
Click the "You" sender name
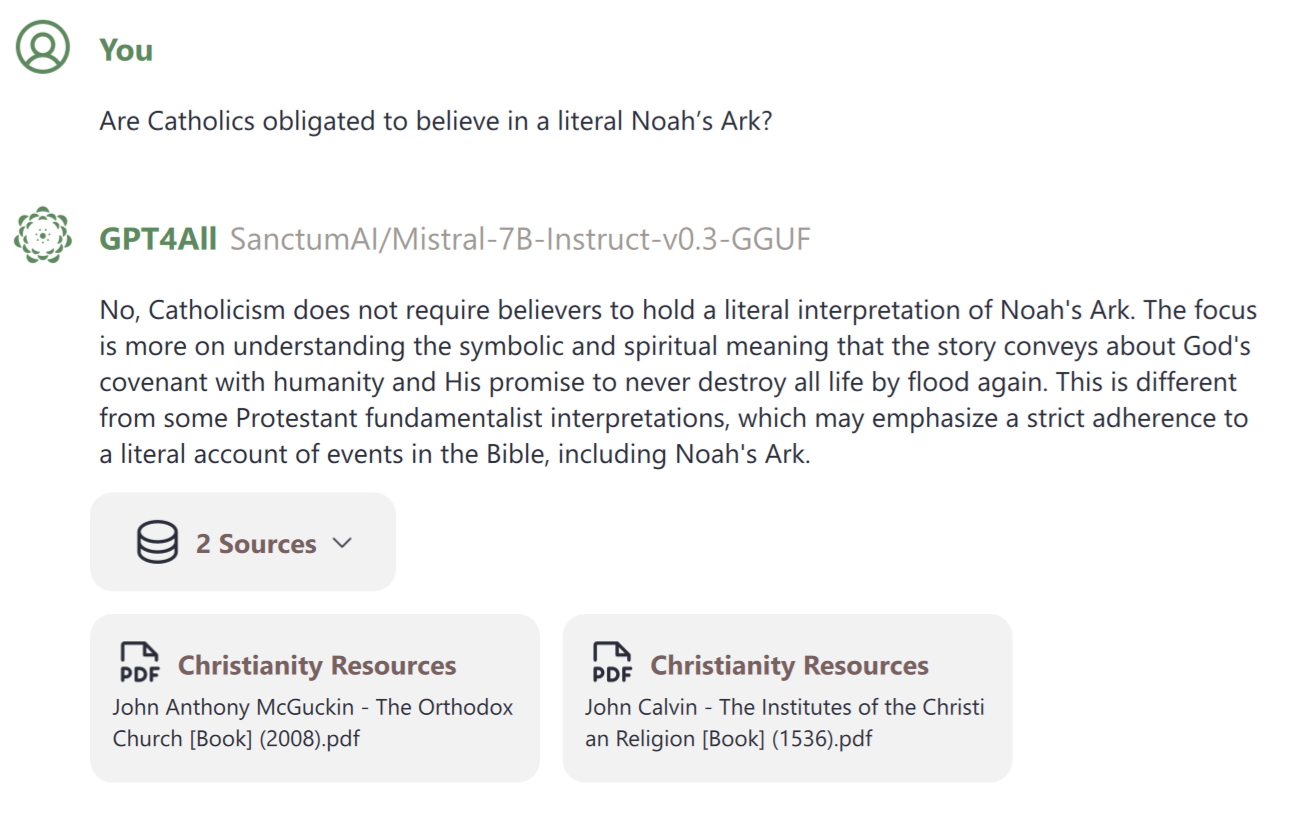[x=126, y=50]
